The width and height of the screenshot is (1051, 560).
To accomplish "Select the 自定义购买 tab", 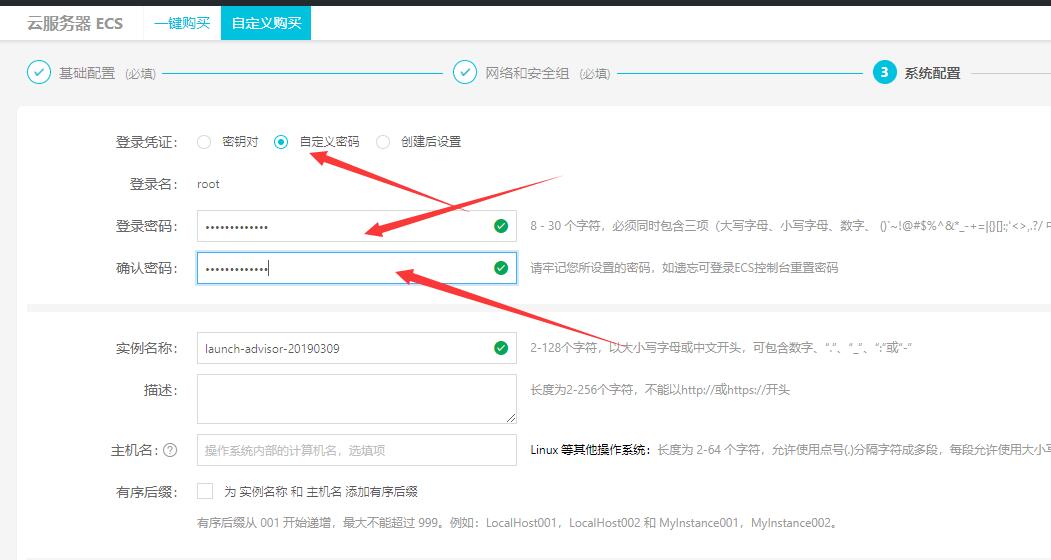I will tap(266, 23).
